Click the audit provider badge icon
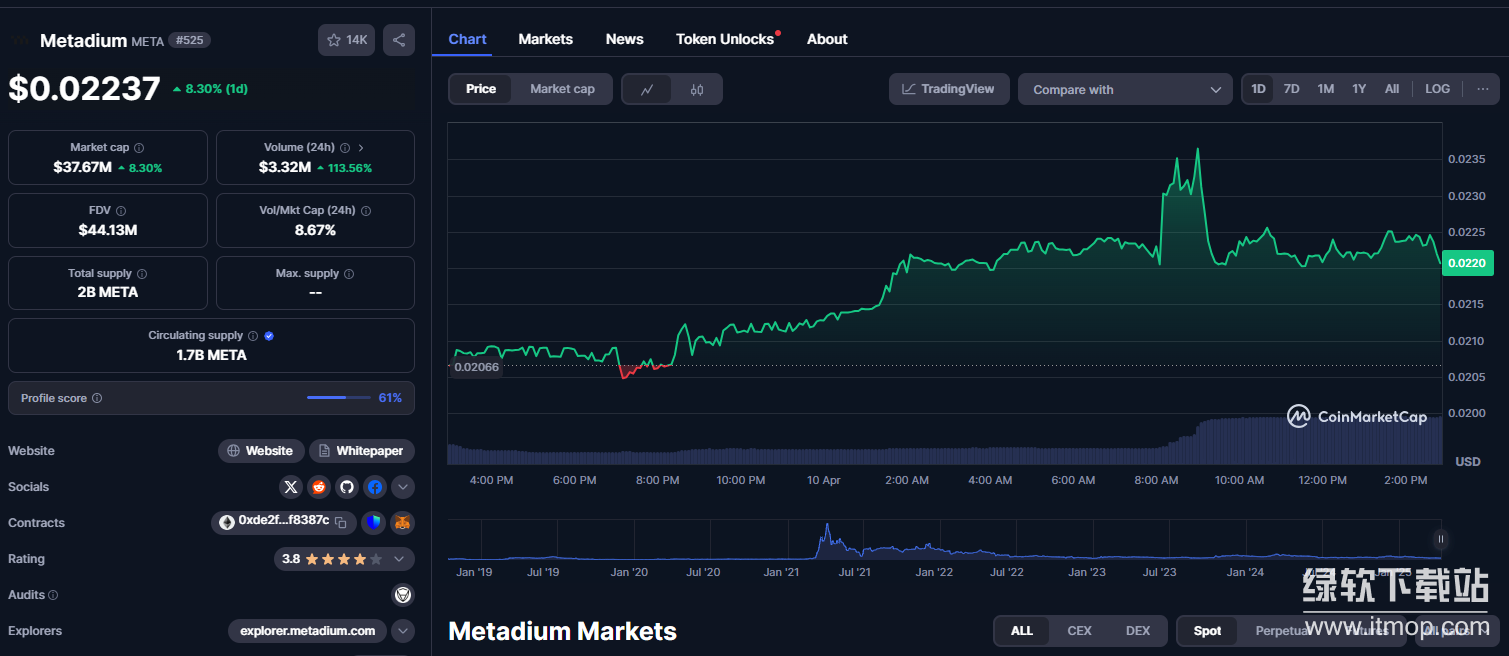This screenshot has height=656, width=1509. point(402,595)
